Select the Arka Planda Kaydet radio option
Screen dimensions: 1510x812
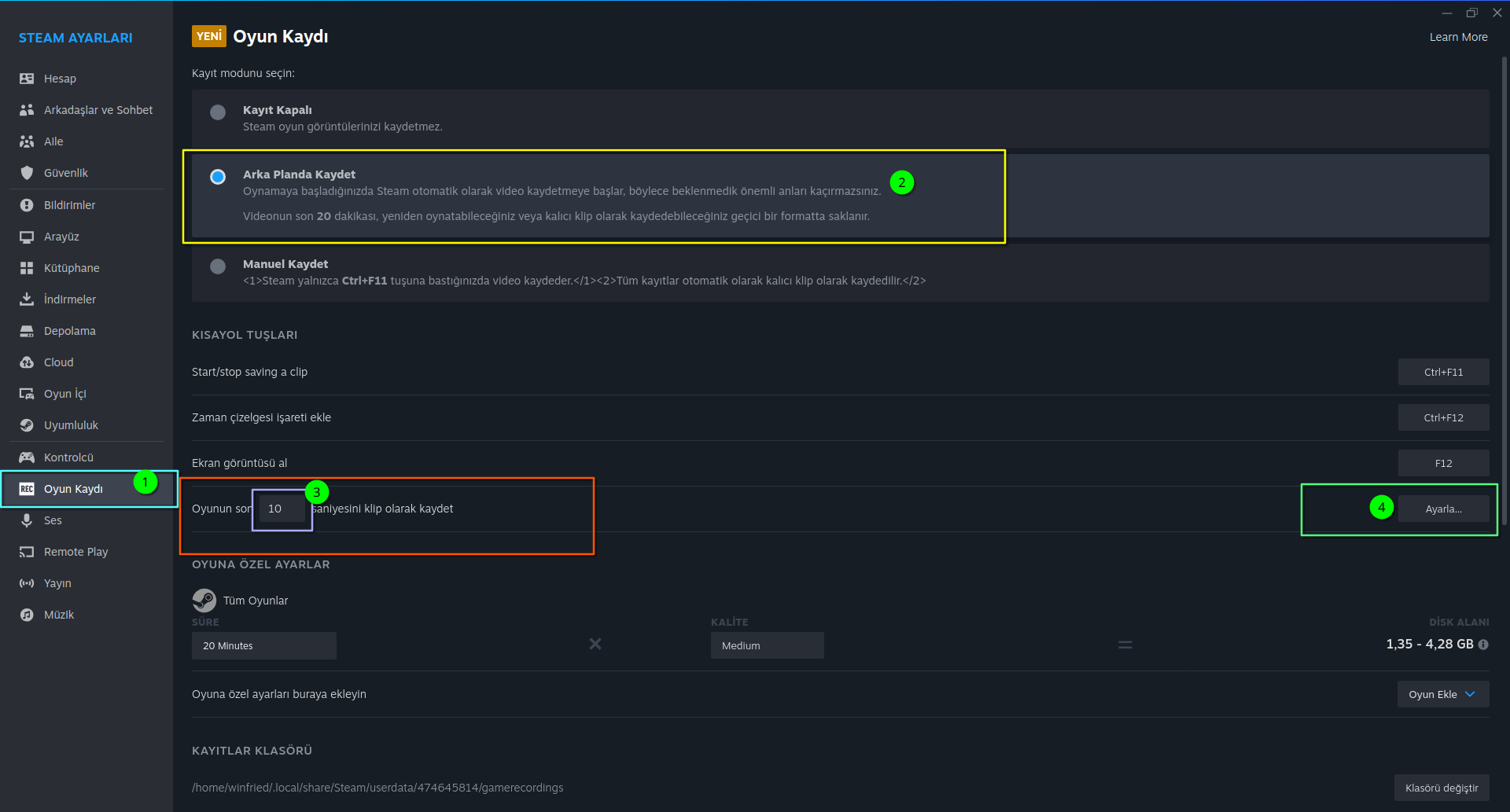[x=218, y=177]
